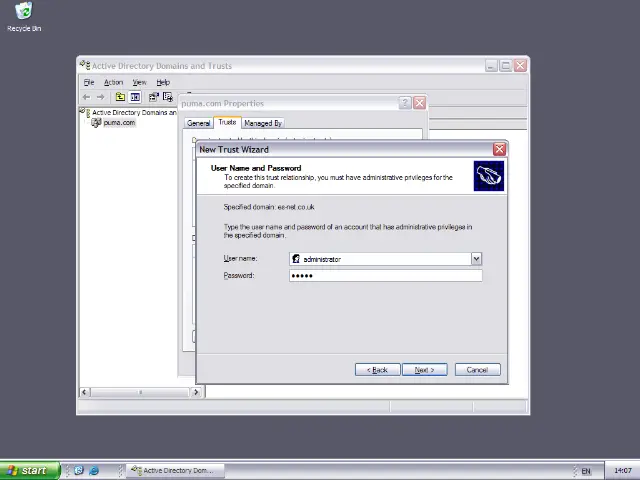Screen dimensions: 640x480
Task: Click the EN language indicator in the tray
Action: [586, 471]
